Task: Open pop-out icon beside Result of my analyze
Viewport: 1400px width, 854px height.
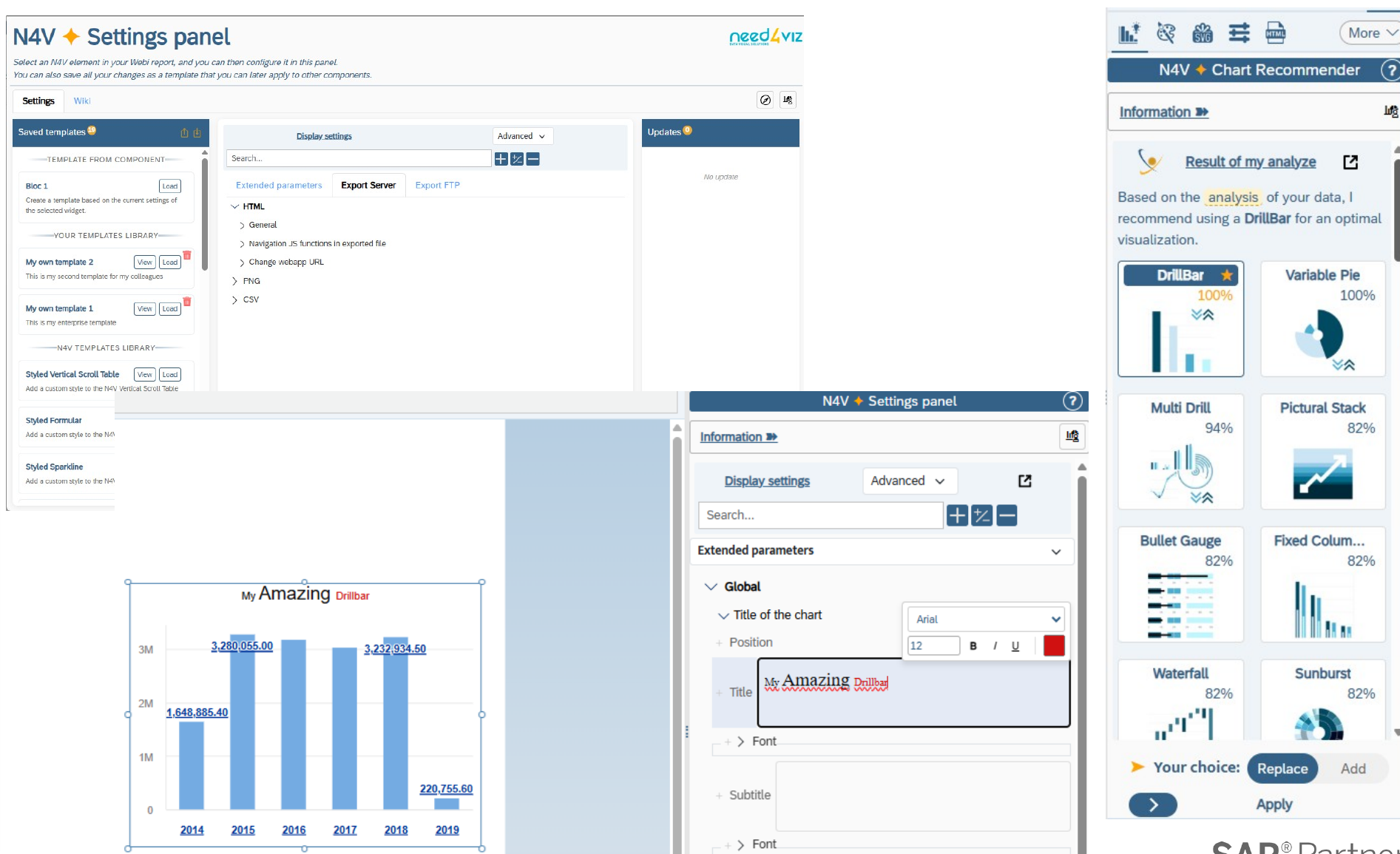Action: (x=1350, y=162)
